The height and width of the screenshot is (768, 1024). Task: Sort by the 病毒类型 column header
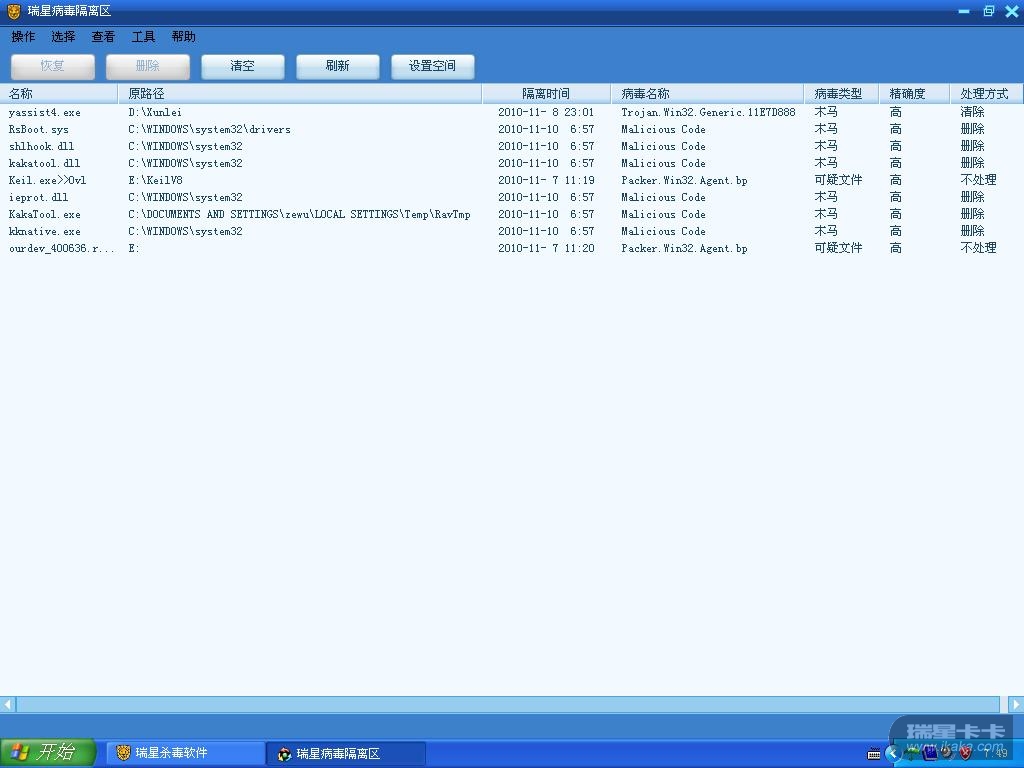point(842,93)
